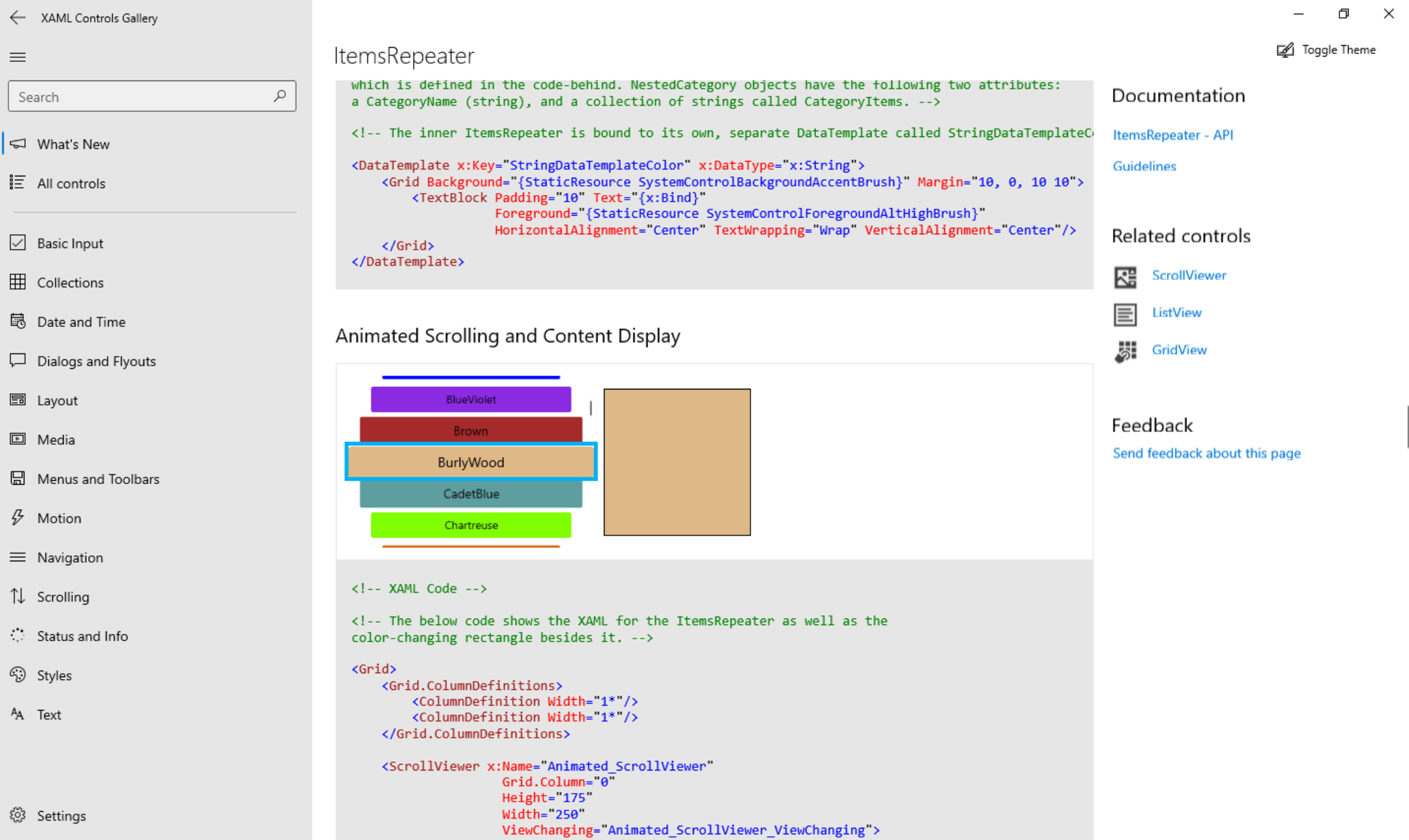Click the Status and Info spinner icon

[x=18, y=635]
